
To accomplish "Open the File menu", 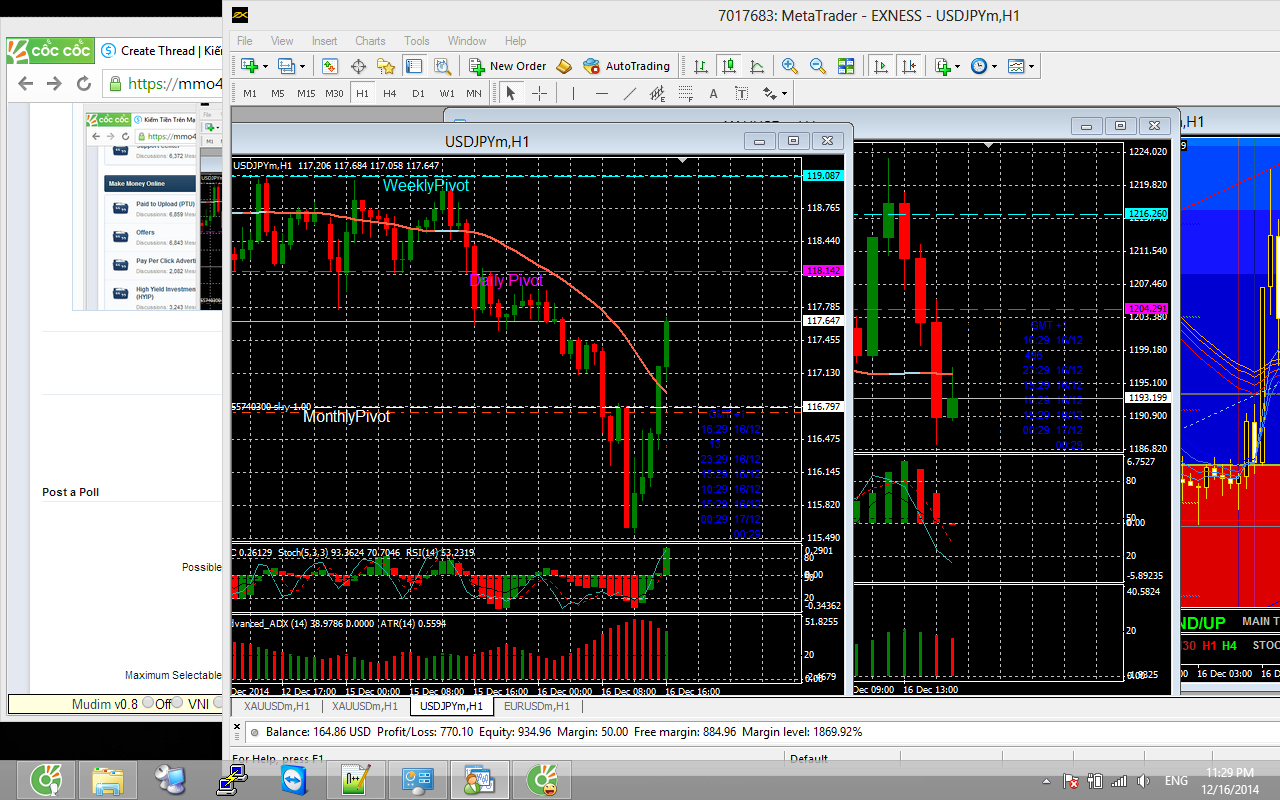I will click(x=245, y=41).
